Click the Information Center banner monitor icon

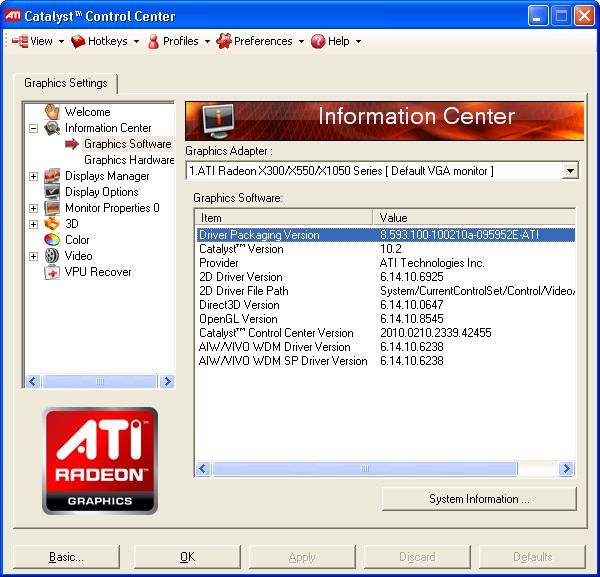click(x=218, y=121)
